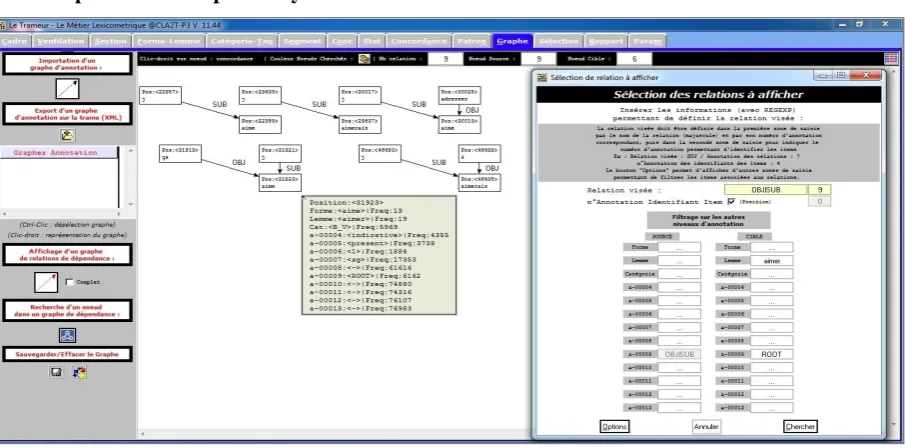Image resolution: width=905 pixels, height=448 pixels.
Task: Close the Sélection de relation à afficher dialog
Action: [865, 76]
